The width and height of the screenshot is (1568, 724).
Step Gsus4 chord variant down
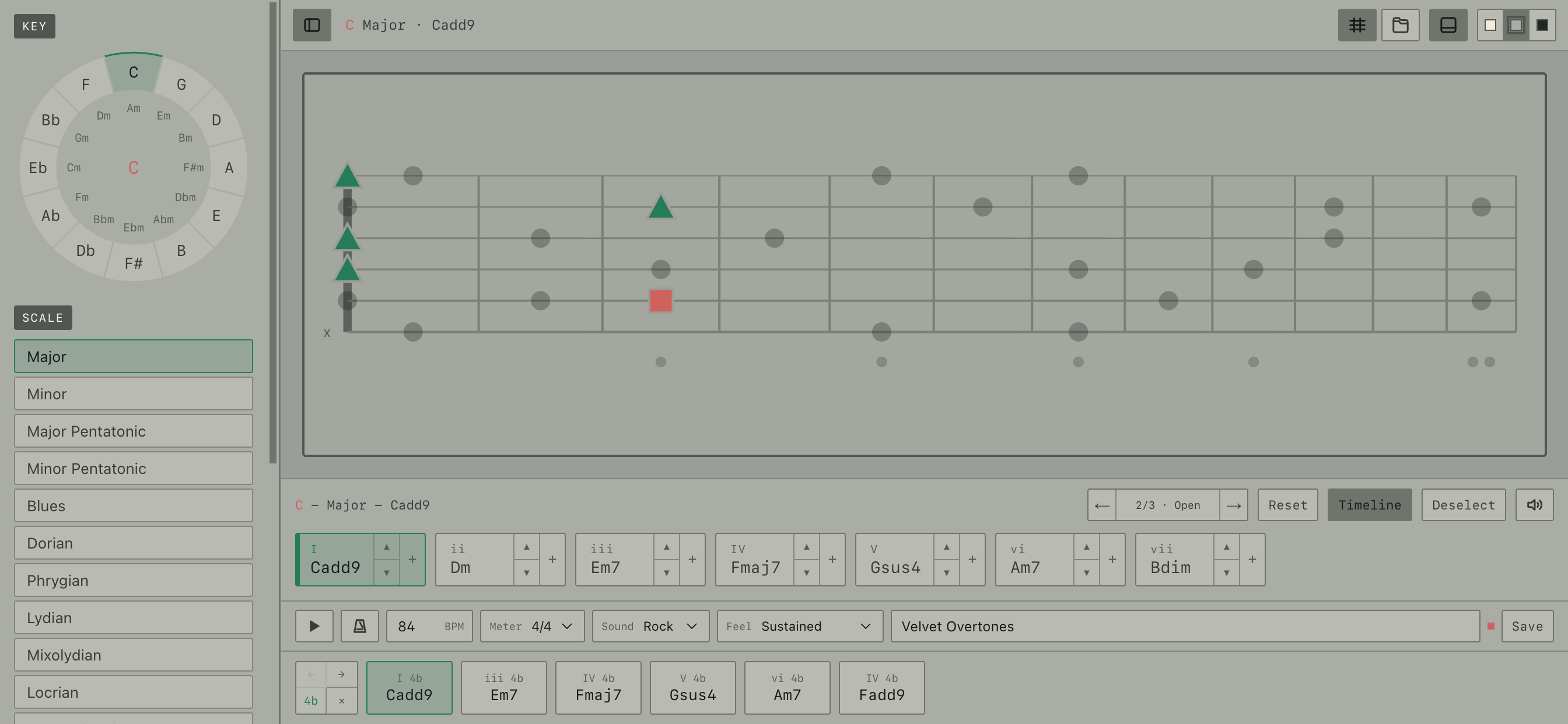pyautogui.click(x=947, y=573)
